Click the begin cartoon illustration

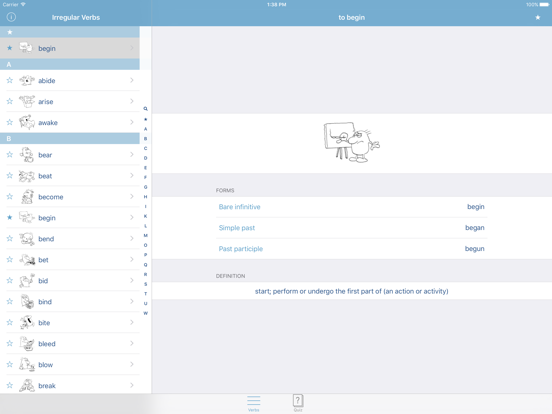352,142
